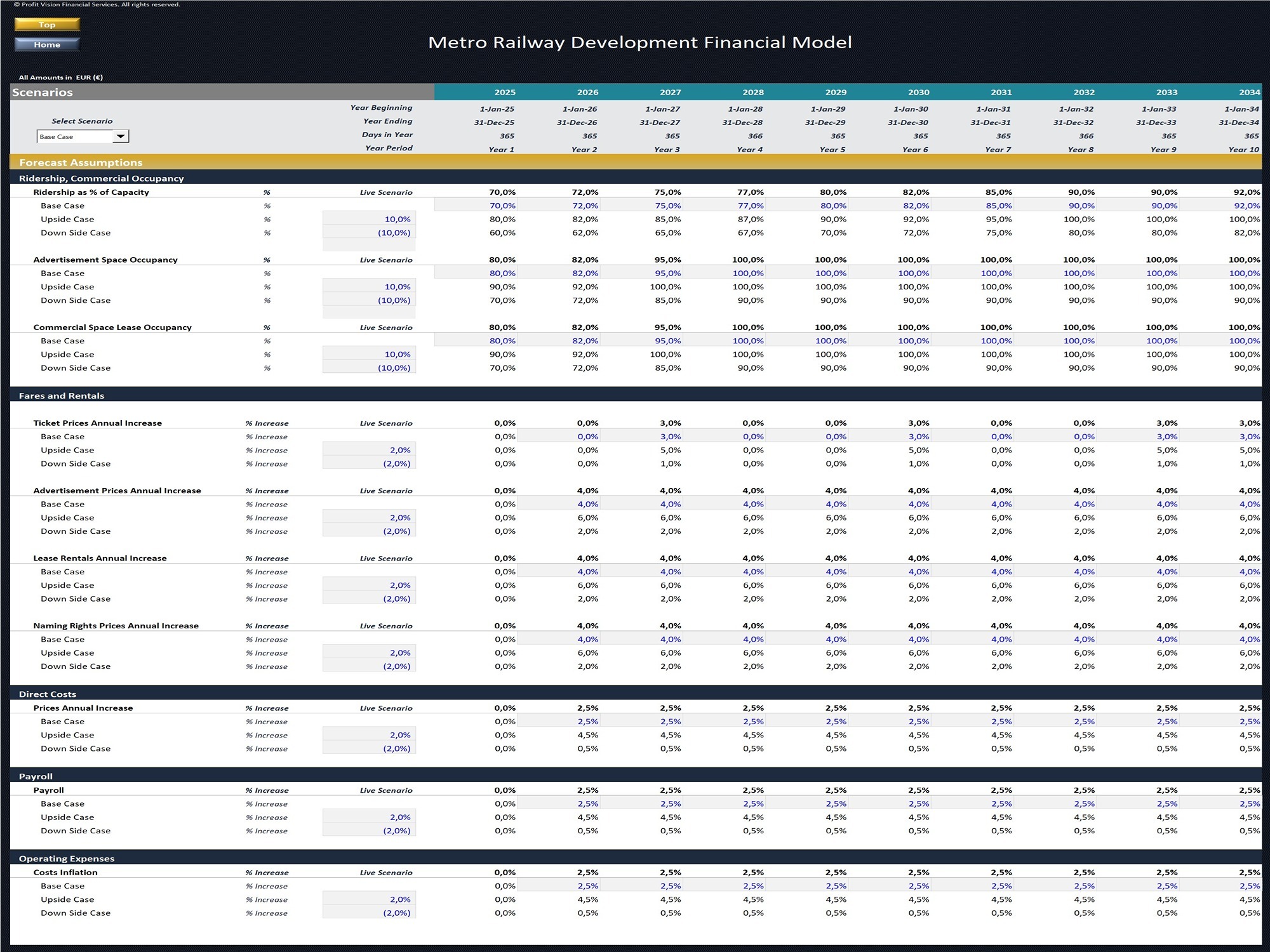
Task: Click the Fares and Rentals section header
Action: (x=636, y=395)
